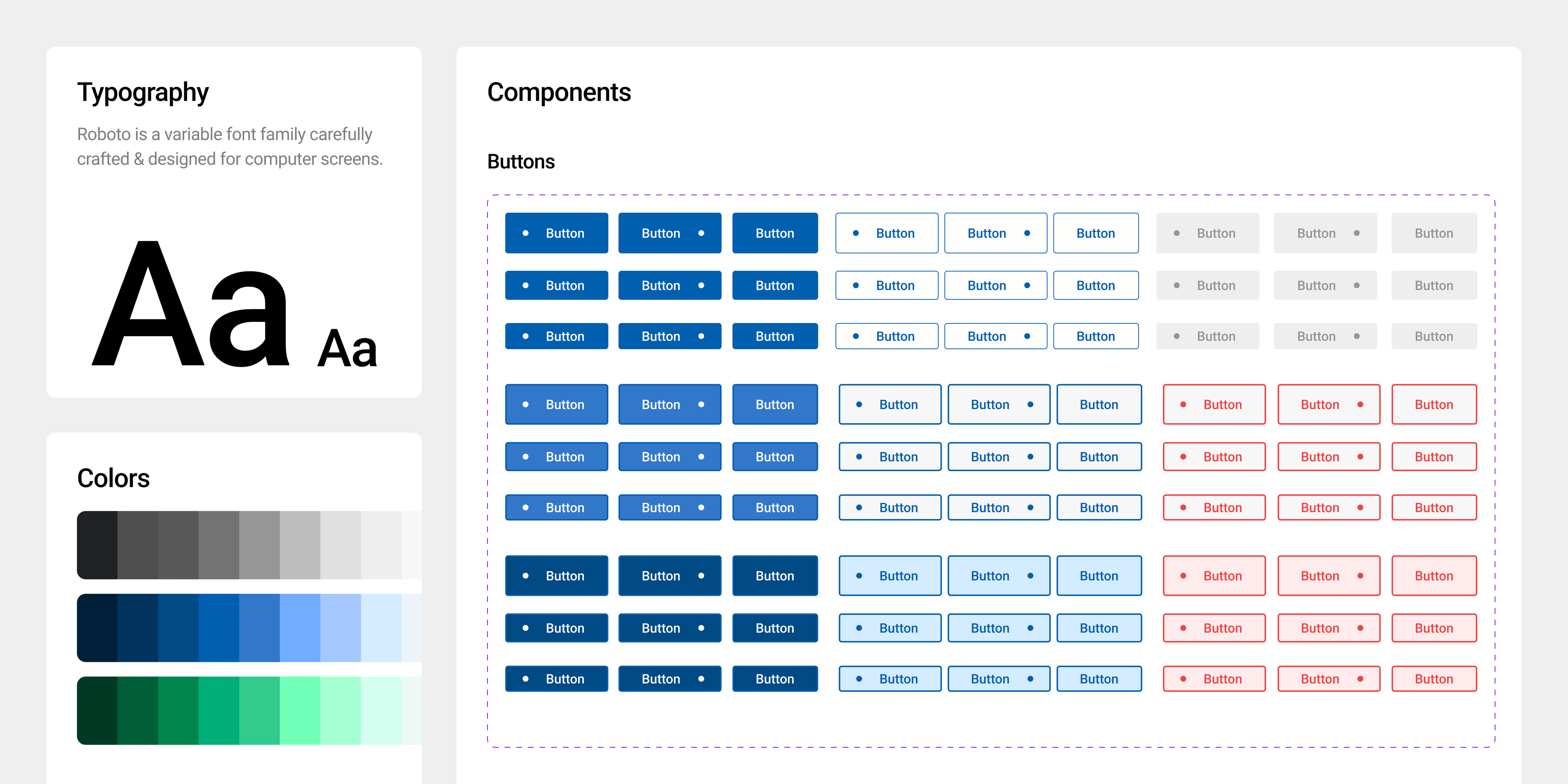Click the large primary blue Button without dot
The width and height of the screenshot is (1568, 784).
tap(775, 233)
